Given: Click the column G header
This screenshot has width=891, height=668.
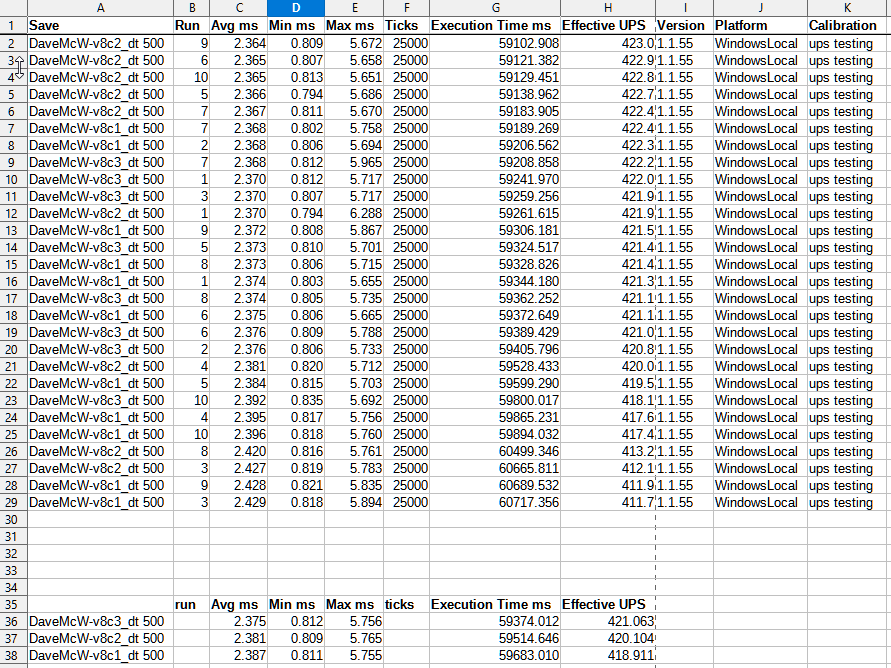Looking at the screenshot, I should 495,8.
